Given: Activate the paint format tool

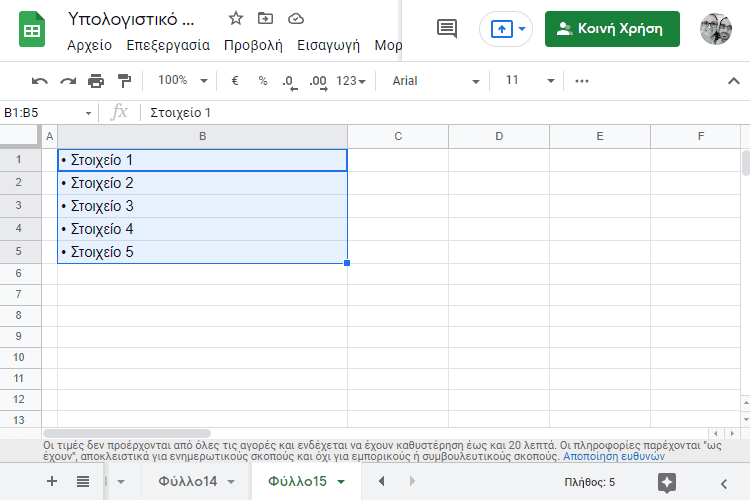Looking at the screenshot, I should pyautogui.click(x=124, y=81).
